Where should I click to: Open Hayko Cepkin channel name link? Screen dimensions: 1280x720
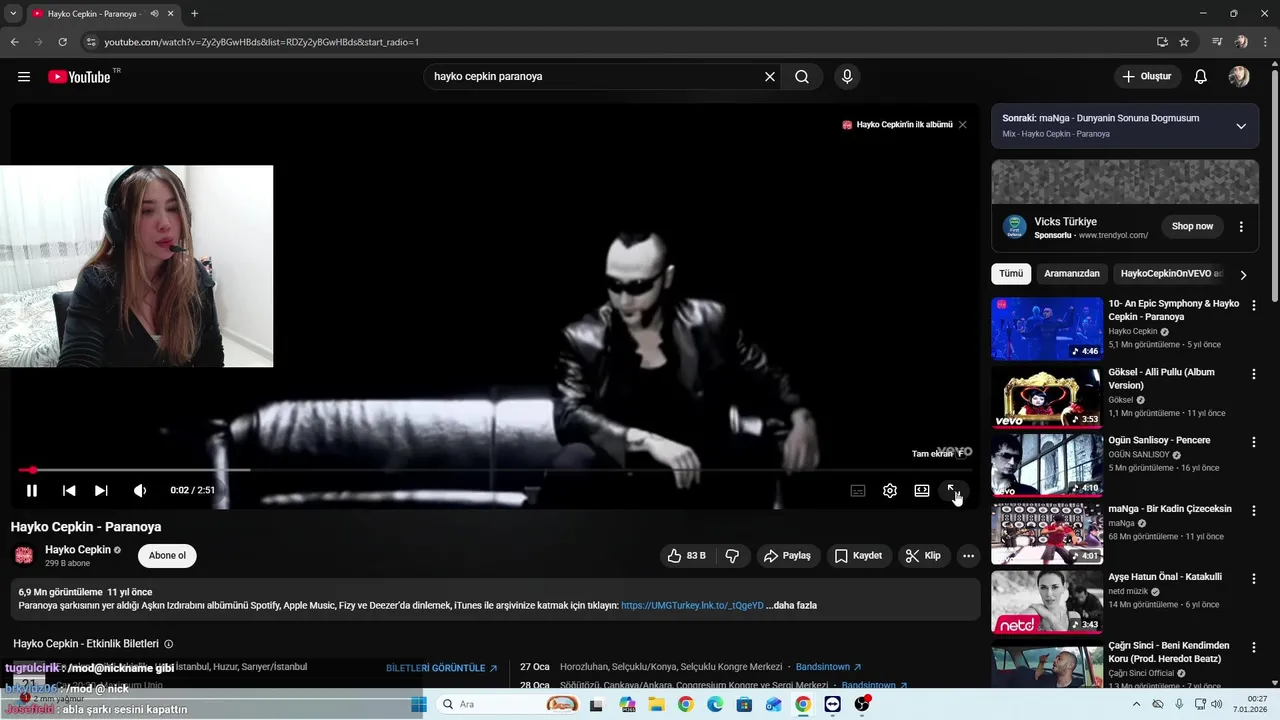[78, 550]
